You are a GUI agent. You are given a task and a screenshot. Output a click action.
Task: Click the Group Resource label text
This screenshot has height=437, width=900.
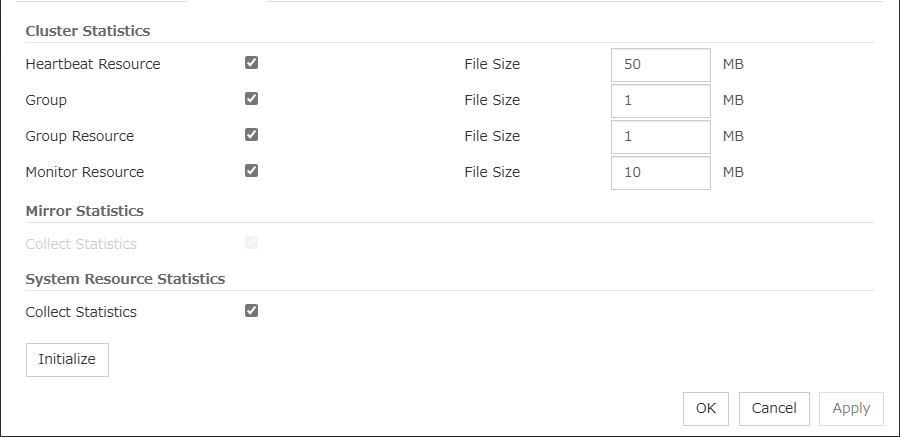tap(80, 136)
